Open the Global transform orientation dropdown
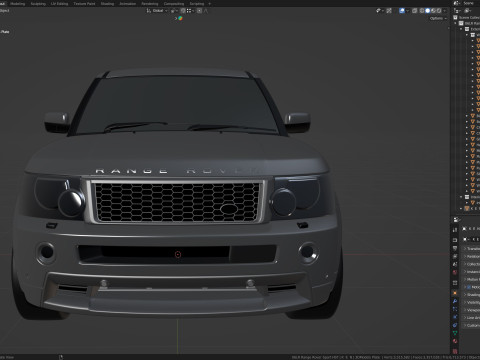Viewport: 480px width, 360px height. coord(157,11)
